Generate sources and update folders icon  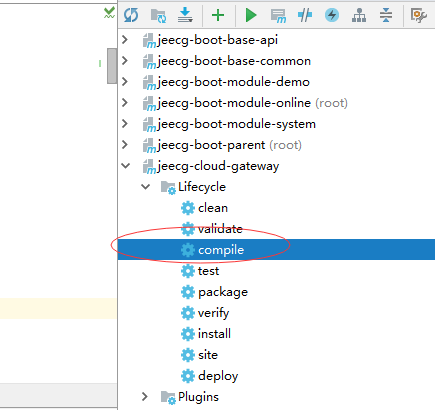pos(158,15)
